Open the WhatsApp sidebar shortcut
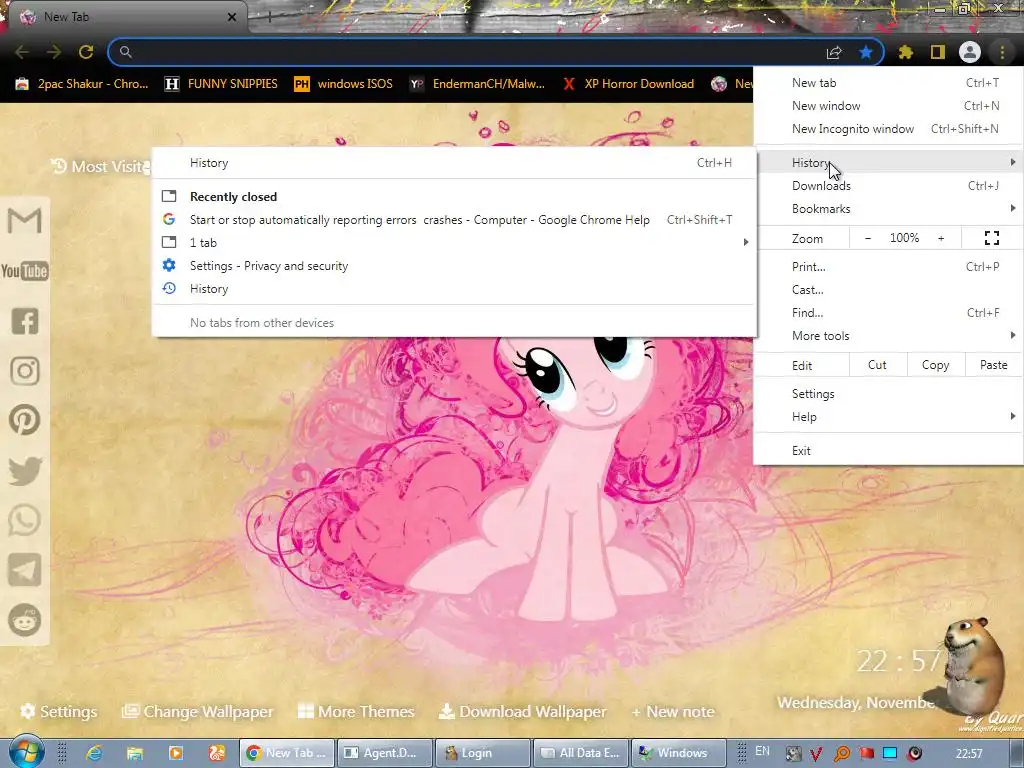This screenshot has height=768, width=1024. click(x=25, y=520)
